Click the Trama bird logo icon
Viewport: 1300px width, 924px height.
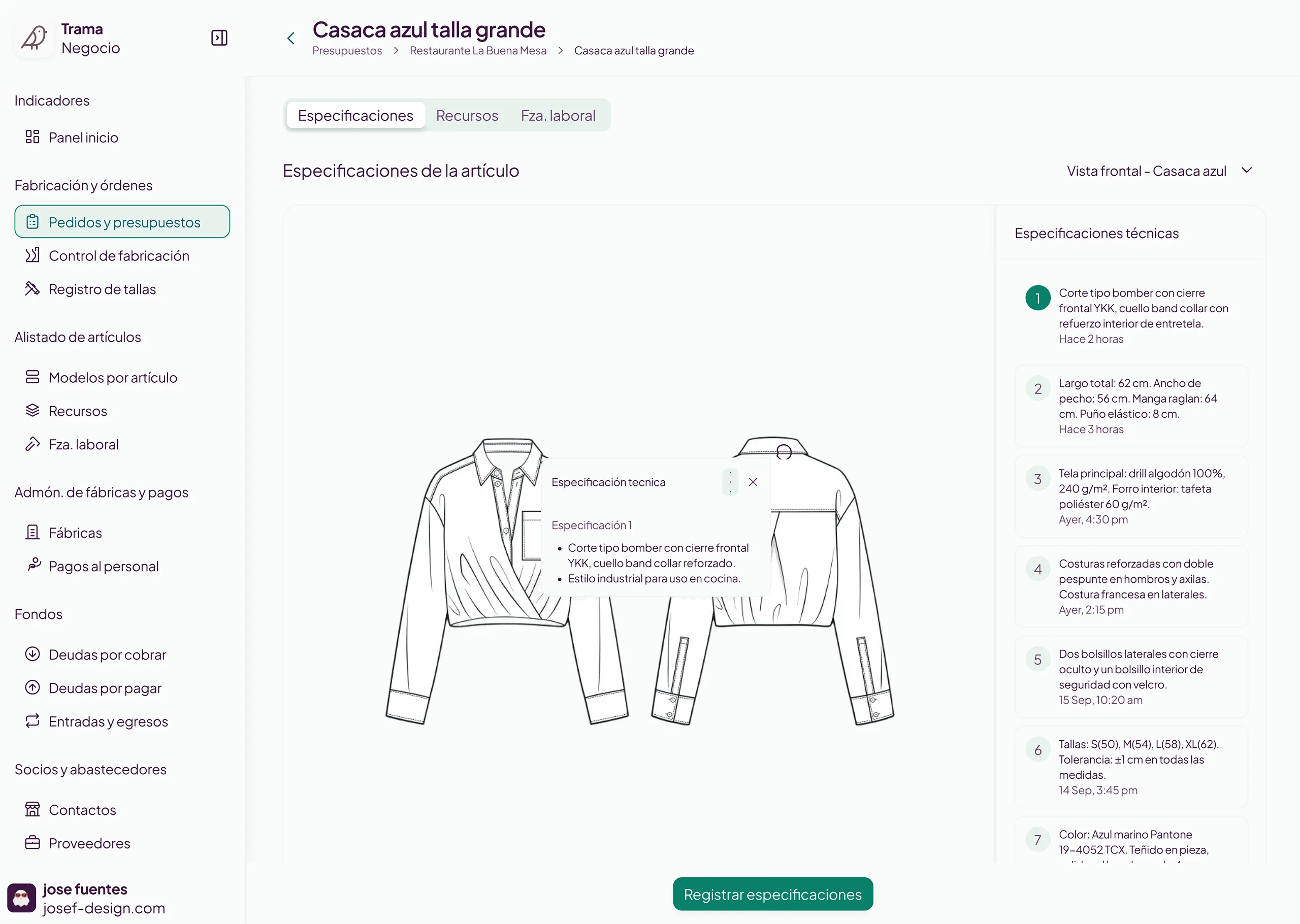click(x=34, y=38)
